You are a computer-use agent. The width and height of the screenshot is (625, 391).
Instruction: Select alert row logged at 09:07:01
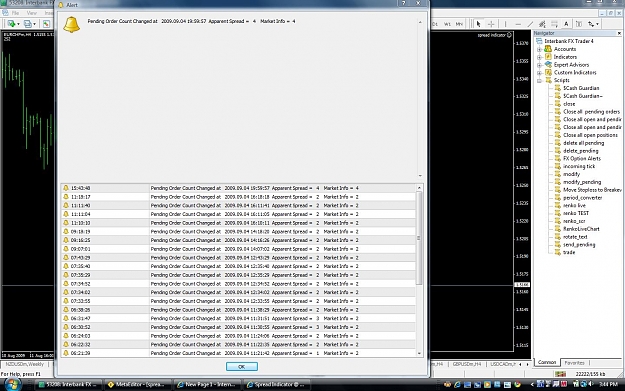(238, 249)
